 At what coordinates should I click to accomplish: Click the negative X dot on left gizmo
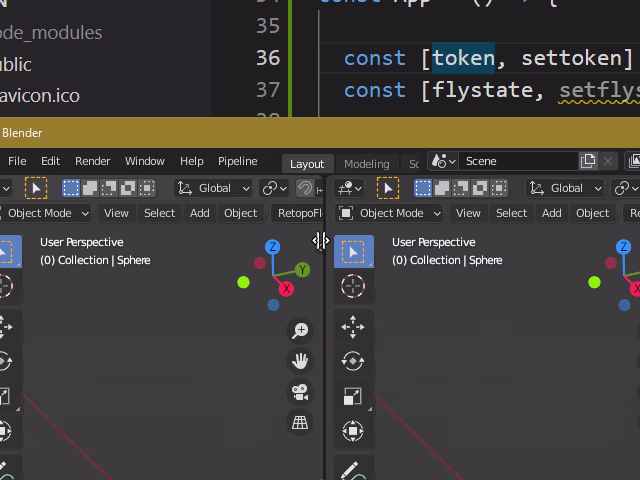tap(260, 263)
